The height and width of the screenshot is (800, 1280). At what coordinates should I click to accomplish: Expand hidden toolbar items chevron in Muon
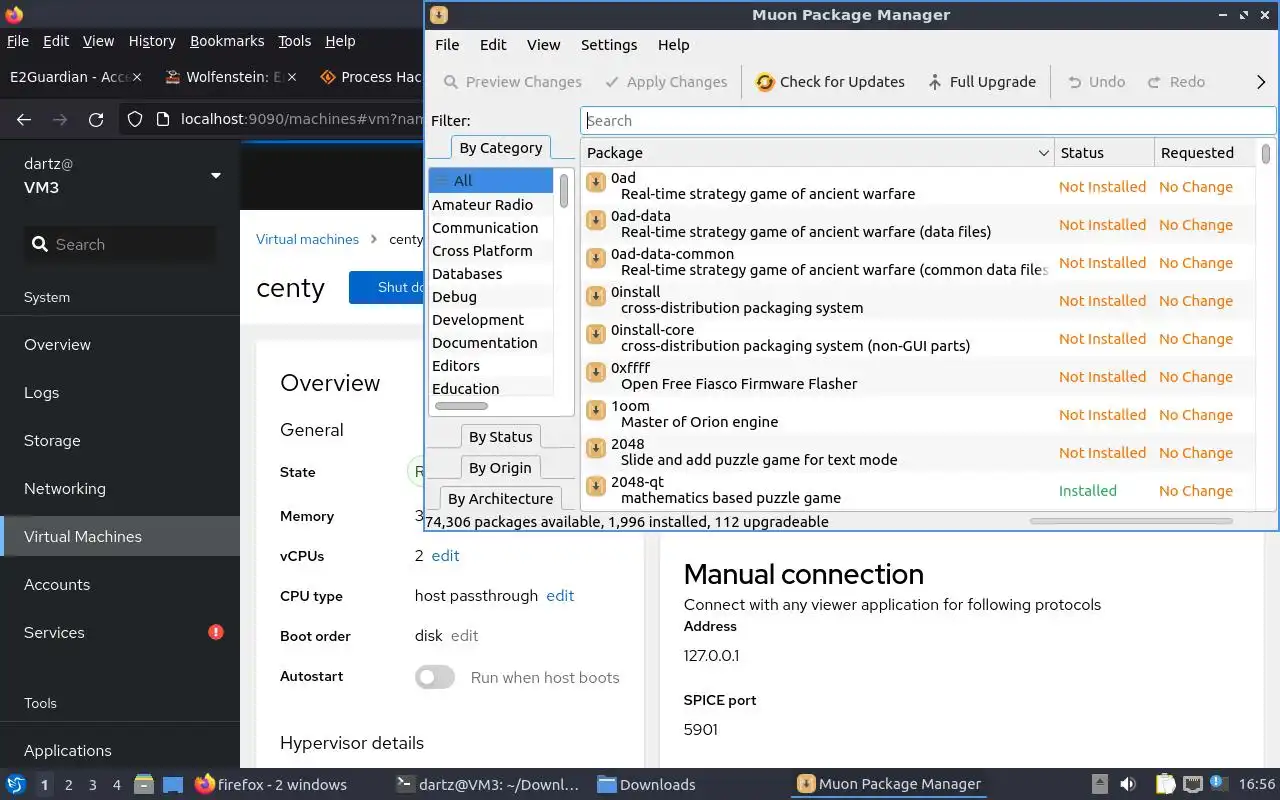[x=1260, y=82]
